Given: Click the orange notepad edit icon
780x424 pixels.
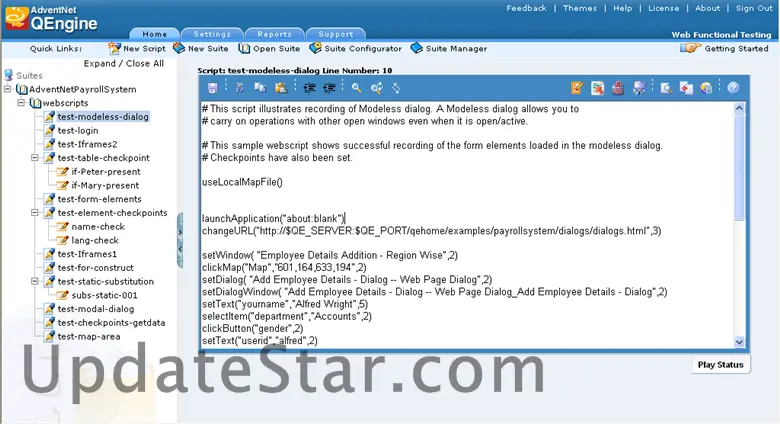Looking at the screenshot, I should (577, 88).
